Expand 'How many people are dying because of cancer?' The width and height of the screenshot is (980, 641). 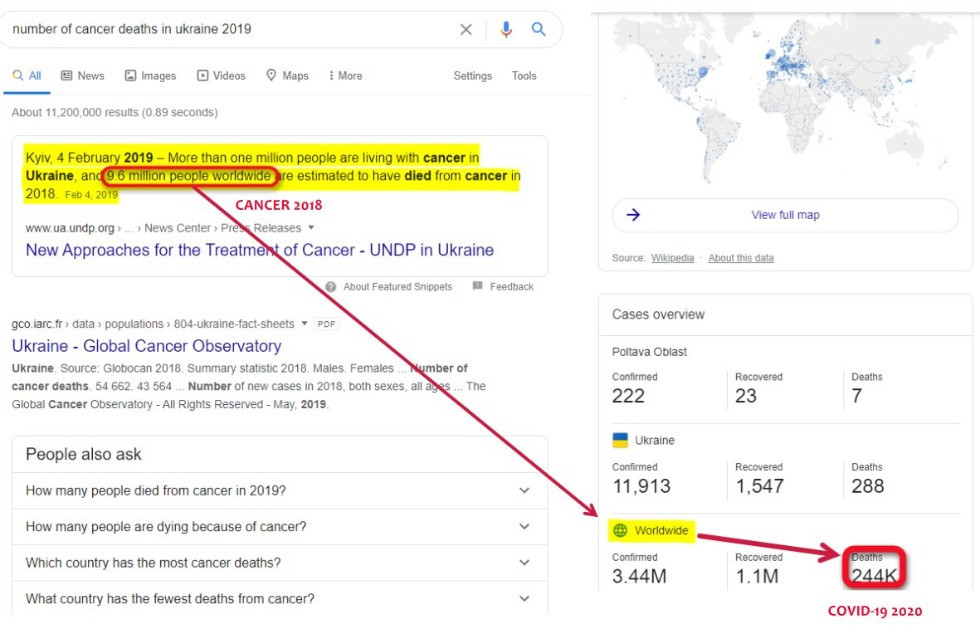(280, 527)
